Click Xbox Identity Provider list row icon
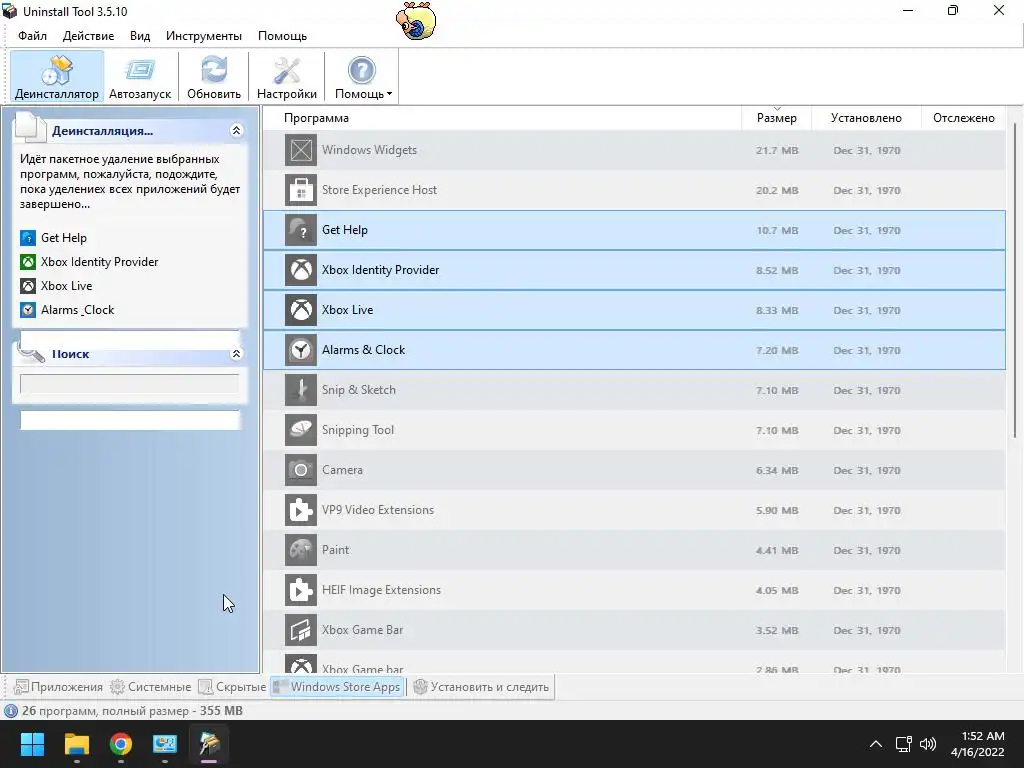The height and width of the screenshot is (768, 1024). [301, 270]
